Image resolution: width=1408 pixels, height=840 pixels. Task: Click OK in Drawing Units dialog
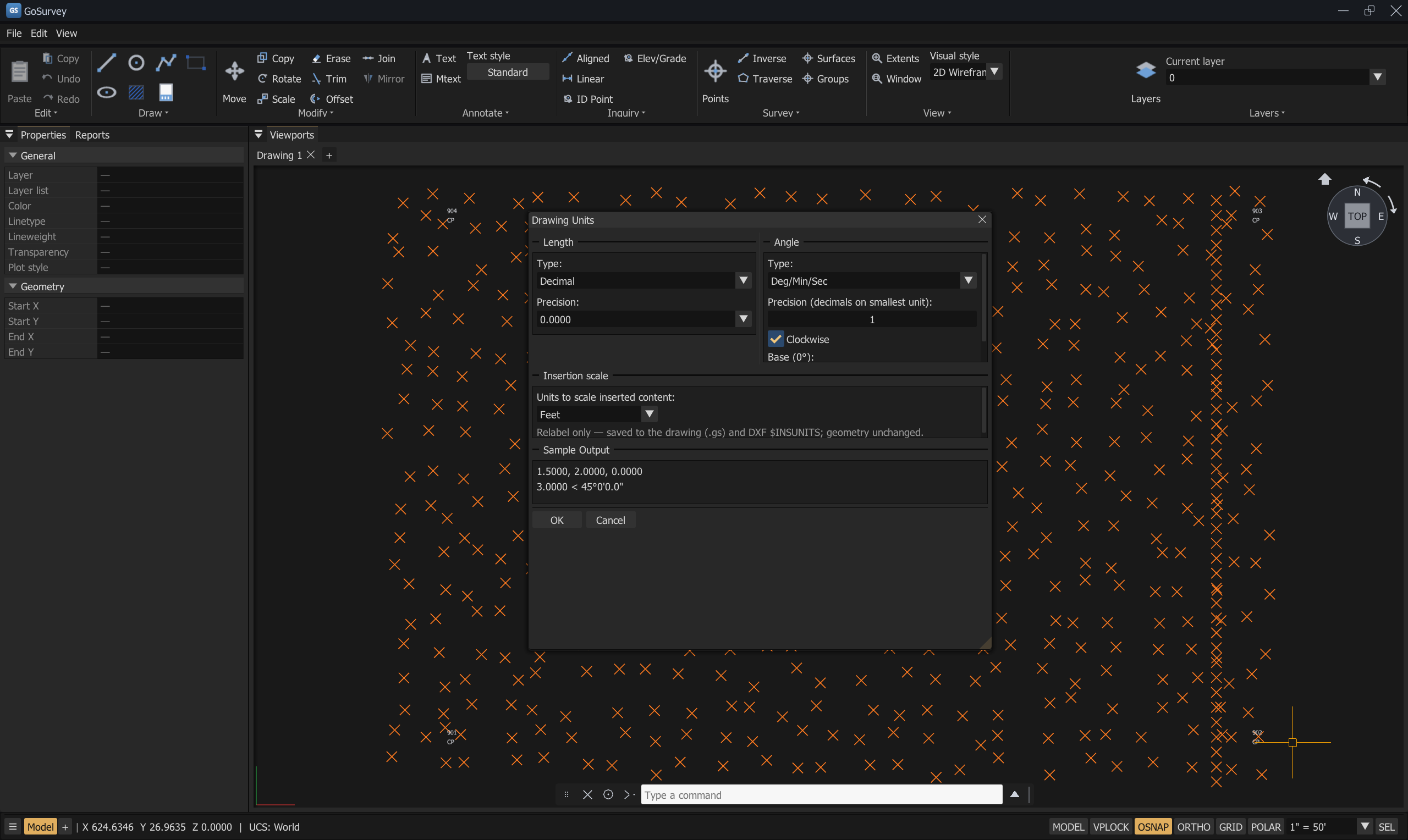click(x=557, y=520)
